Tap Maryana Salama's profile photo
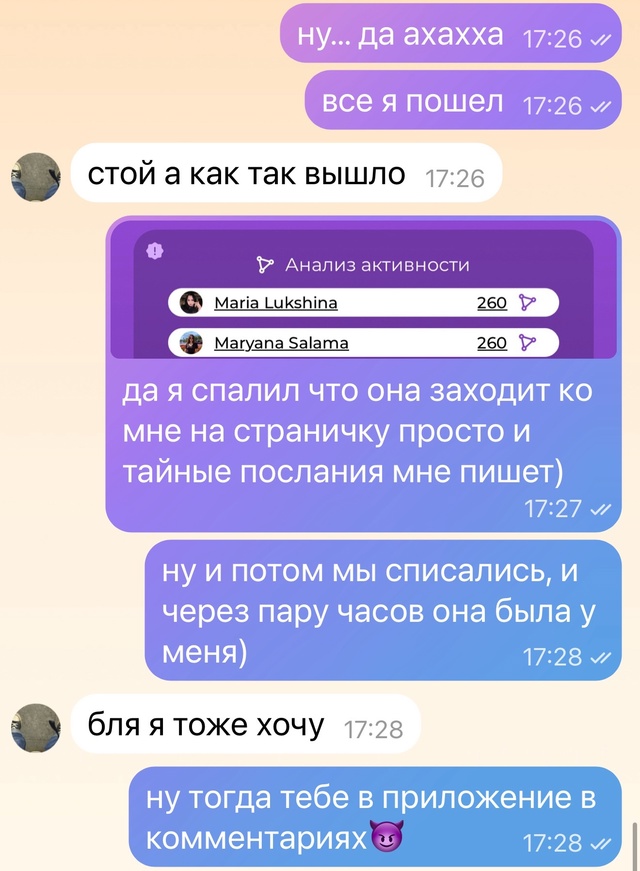 pyautogui.click(x=191, y=343)
